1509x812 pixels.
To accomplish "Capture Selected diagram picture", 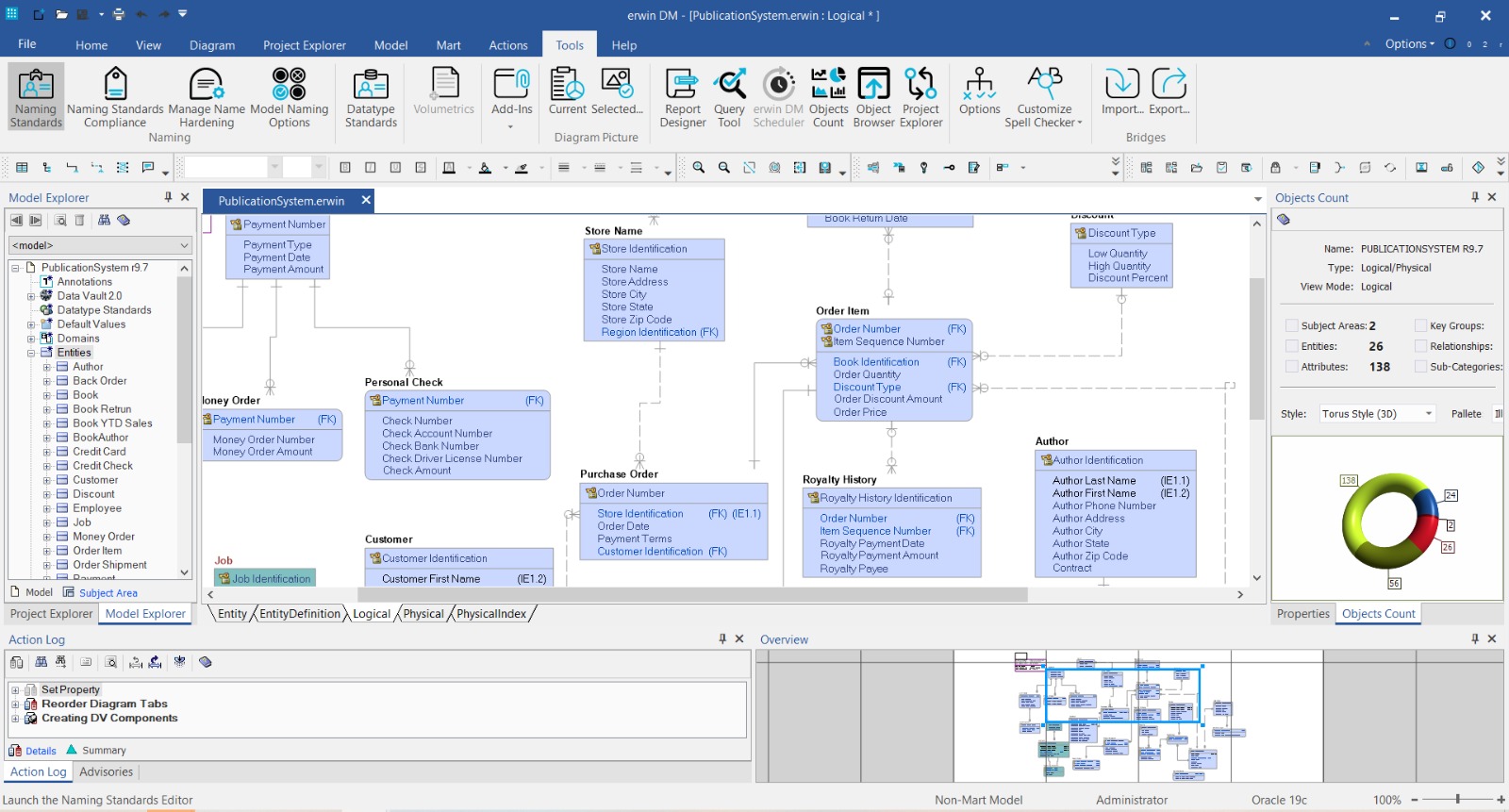I will point(617,91).
